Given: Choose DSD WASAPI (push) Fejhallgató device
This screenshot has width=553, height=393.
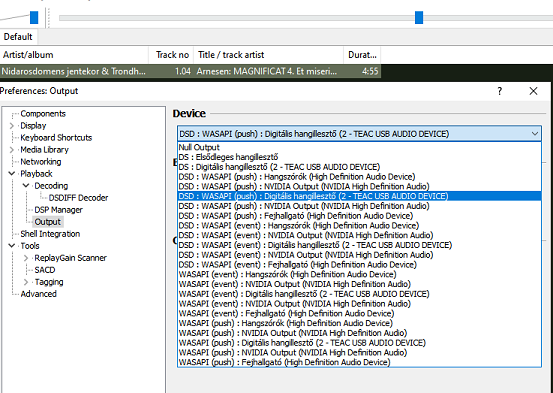Looking at the screenshot, I should click(359, 216).
